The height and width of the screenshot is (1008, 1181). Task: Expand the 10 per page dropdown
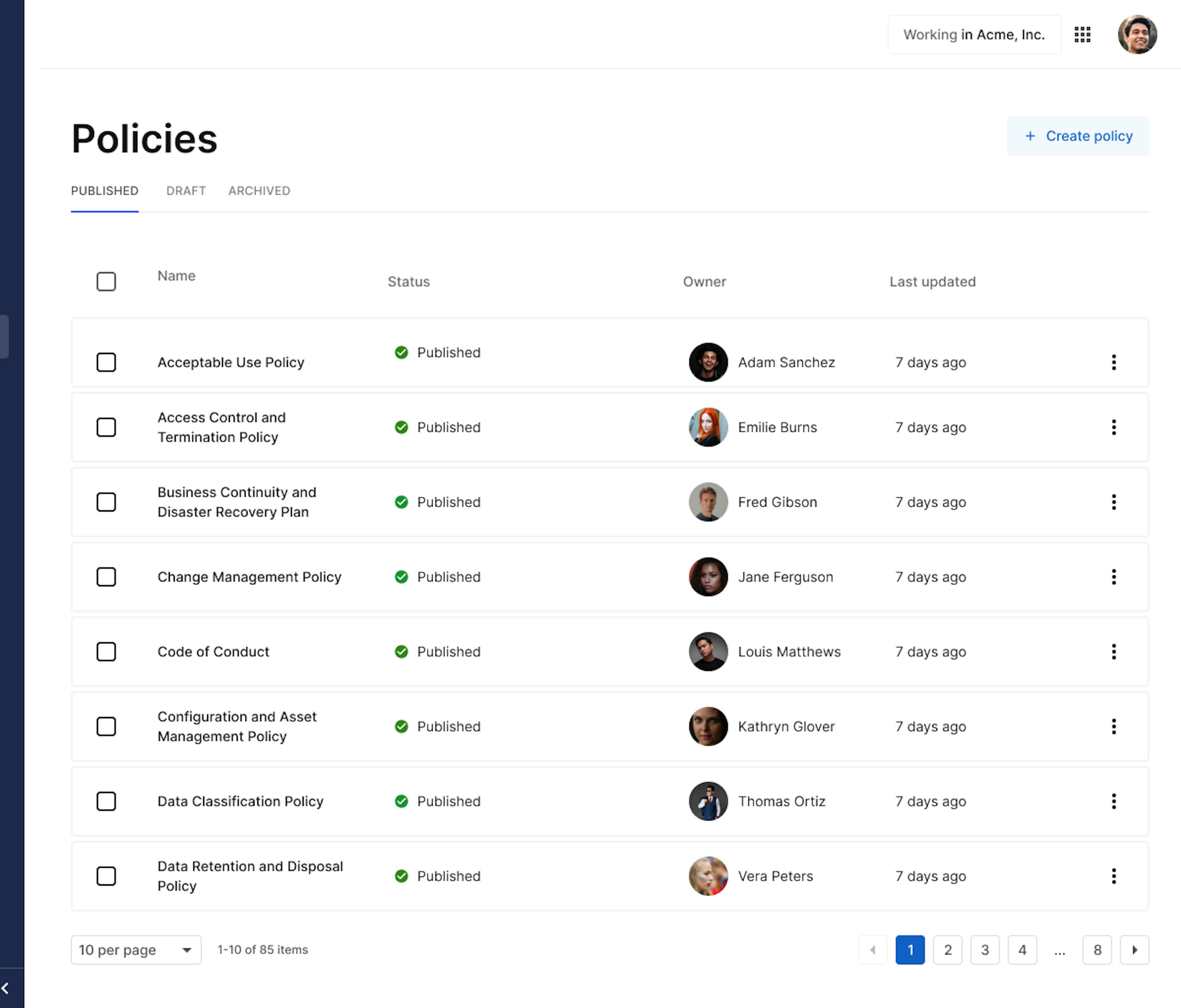[x=136, y=950]
